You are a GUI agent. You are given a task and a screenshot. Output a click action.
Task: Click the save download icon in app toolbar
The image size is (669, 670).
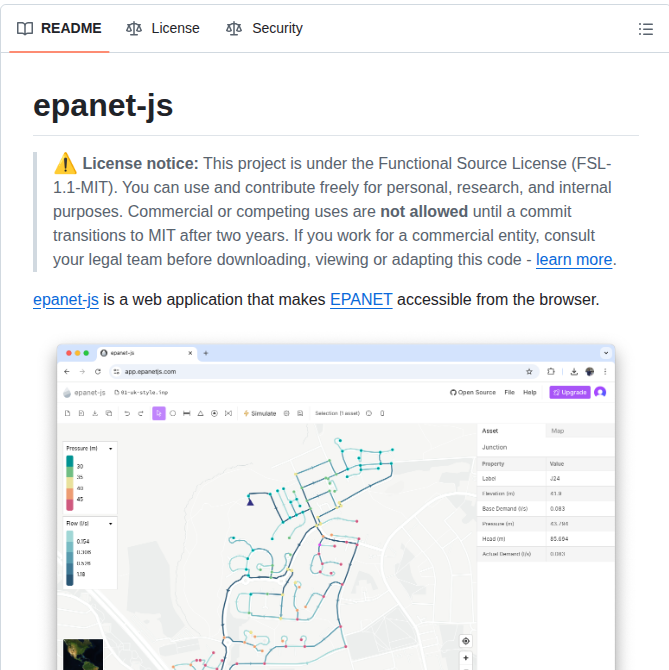click(x=95, y=413)
